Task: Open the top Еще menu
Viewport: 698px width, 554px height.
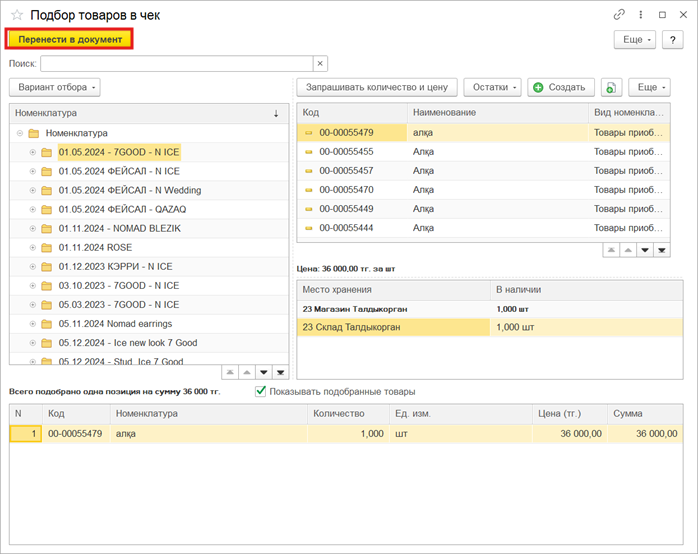Action: (635, 40)
